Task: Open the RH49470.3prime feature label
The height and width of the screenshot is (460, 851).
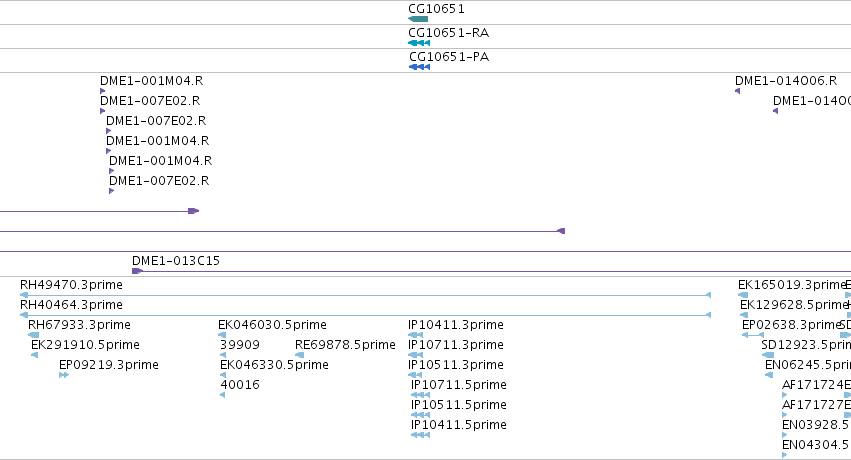Action: tap(71, 285)
